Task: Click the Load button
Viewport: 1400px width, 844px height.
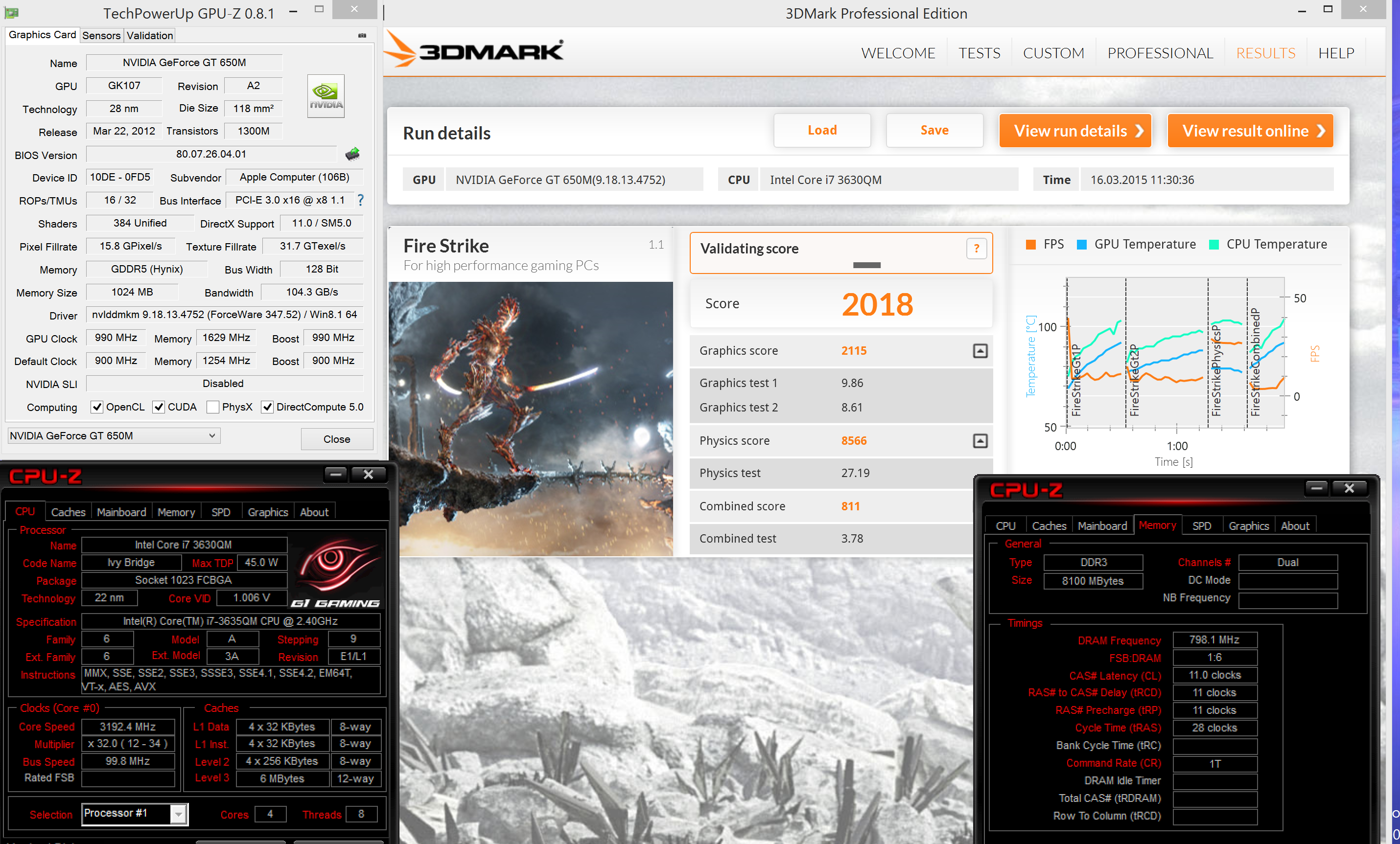Action: [822, 131]
